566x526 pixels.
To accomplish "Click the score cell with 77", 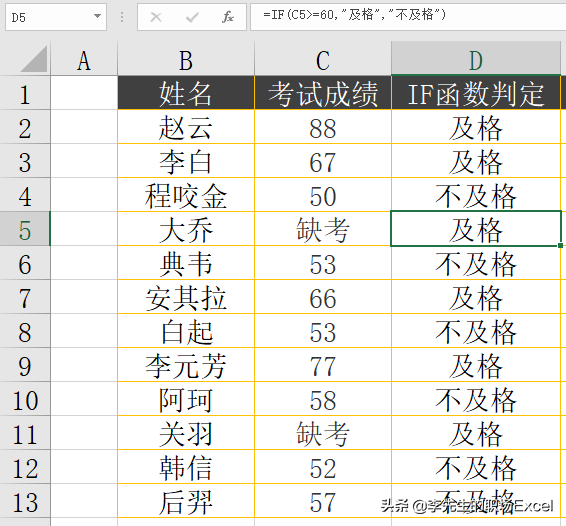I will click(323, 365).
